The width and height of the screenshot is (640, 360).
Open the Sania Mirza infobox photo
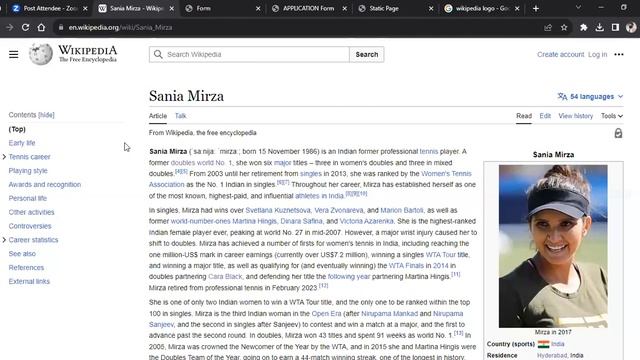[x=553, y=246]
